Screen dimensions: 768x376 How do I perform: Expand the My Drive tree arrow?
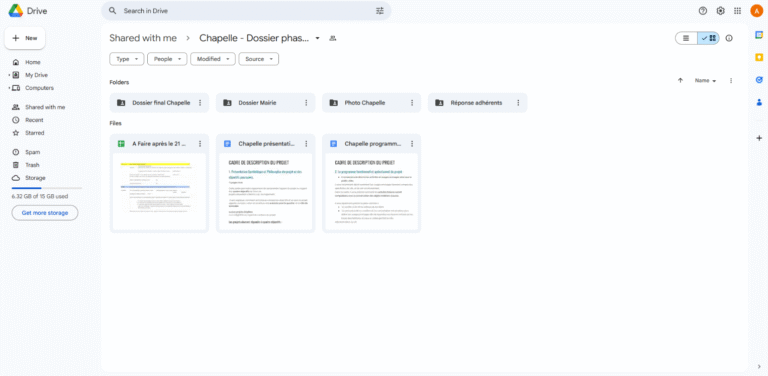click(x=9, y=75)
